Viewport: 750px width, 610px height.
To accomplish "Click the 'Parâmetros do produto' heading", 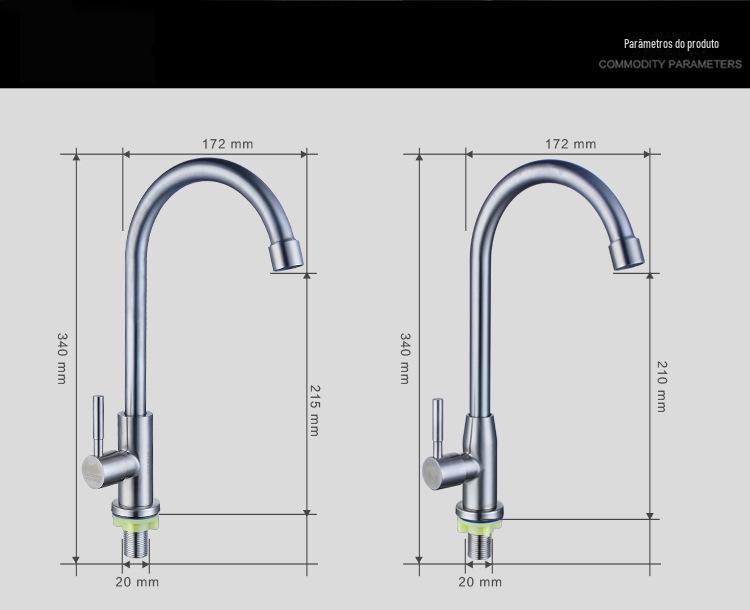I will click(671, 44).
